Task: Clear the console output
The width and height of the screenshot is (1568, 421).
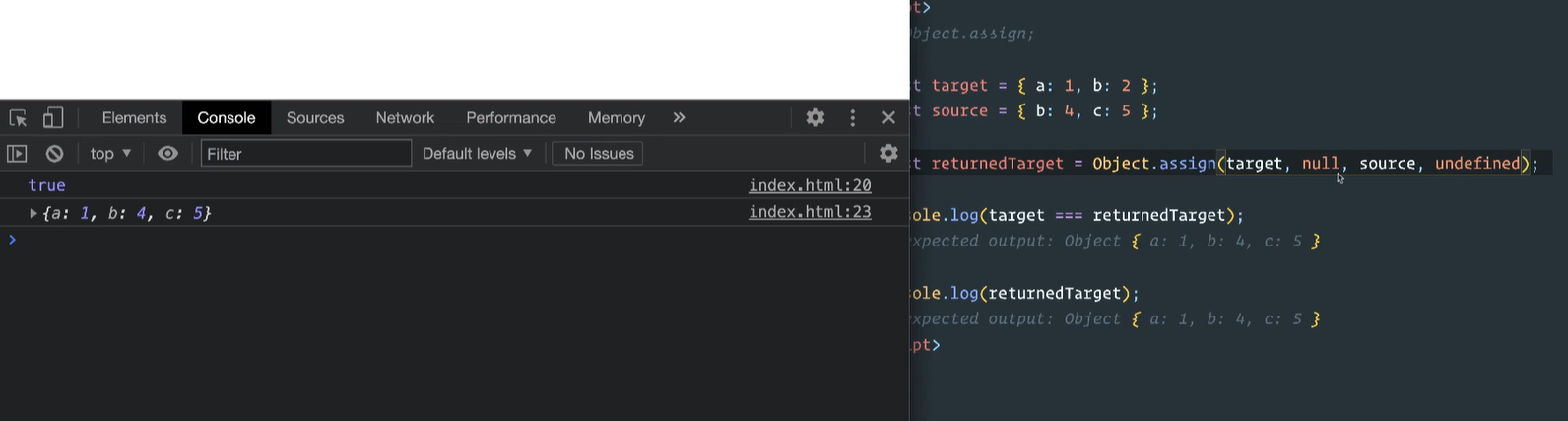Action: pyautogui.click(x=55, y=154)
